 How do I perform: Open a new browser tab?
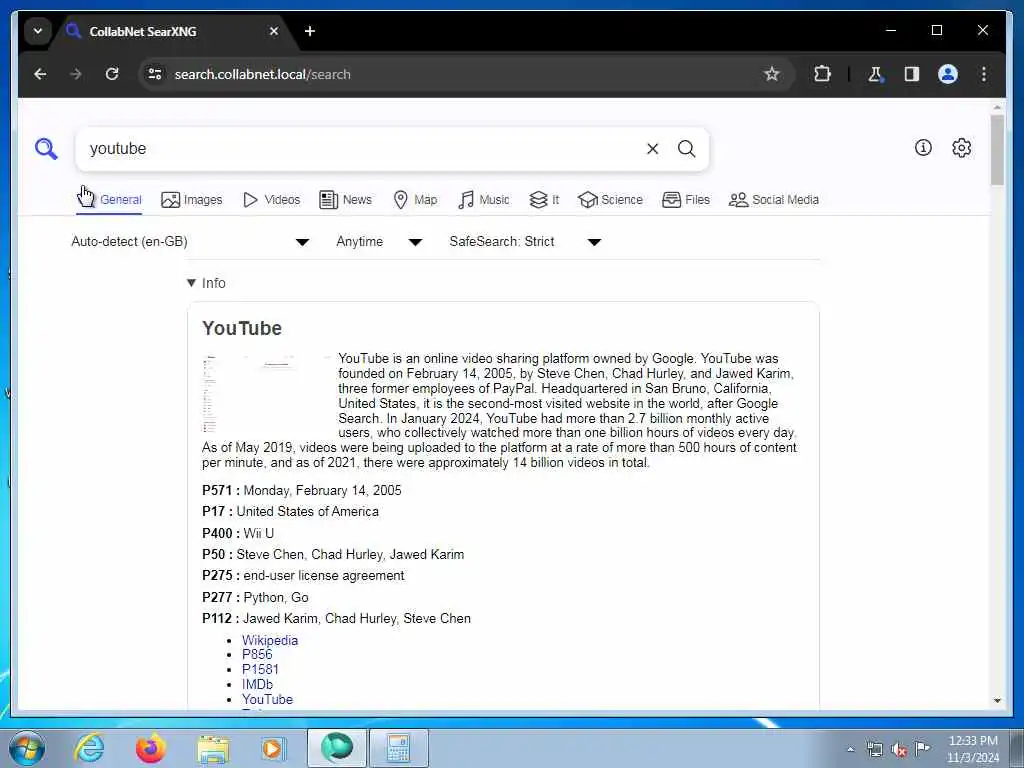[x=310, y=31]
